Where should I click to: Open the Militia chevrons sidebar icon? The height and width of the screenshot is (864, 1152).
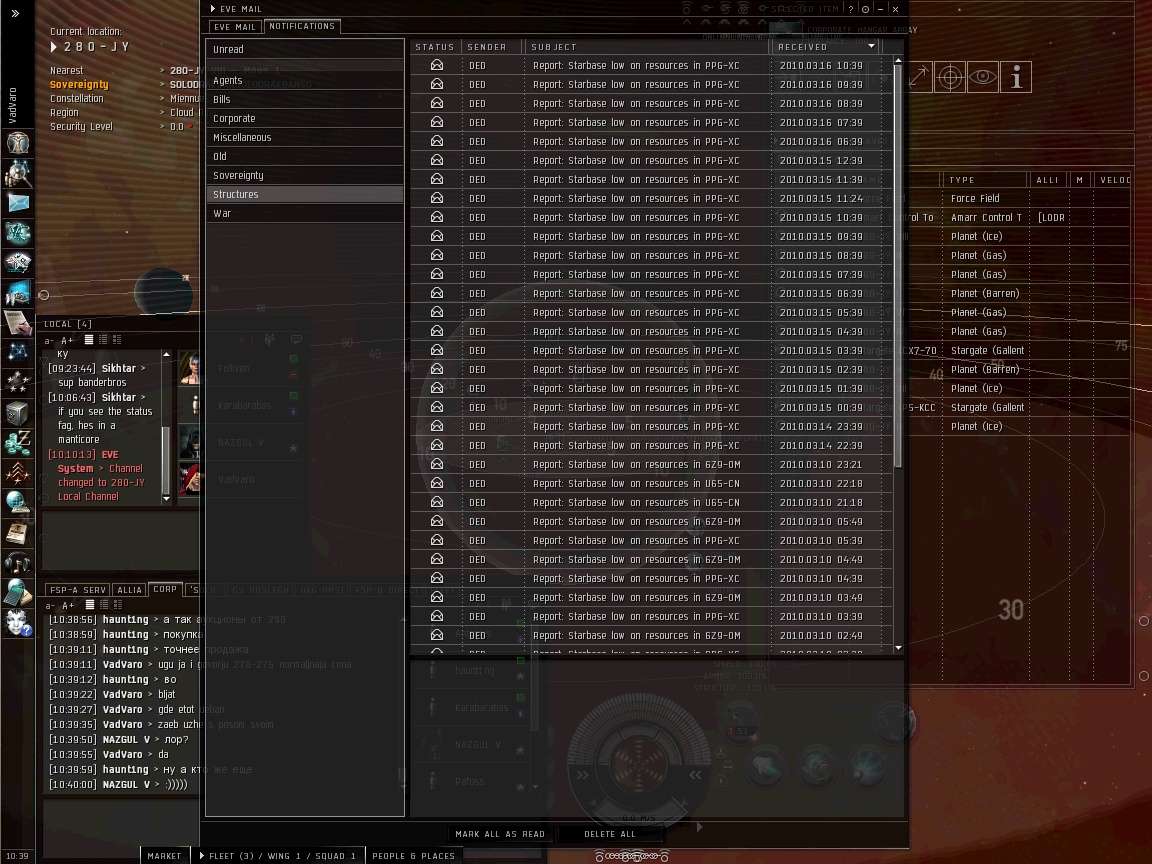click(18, 472)
